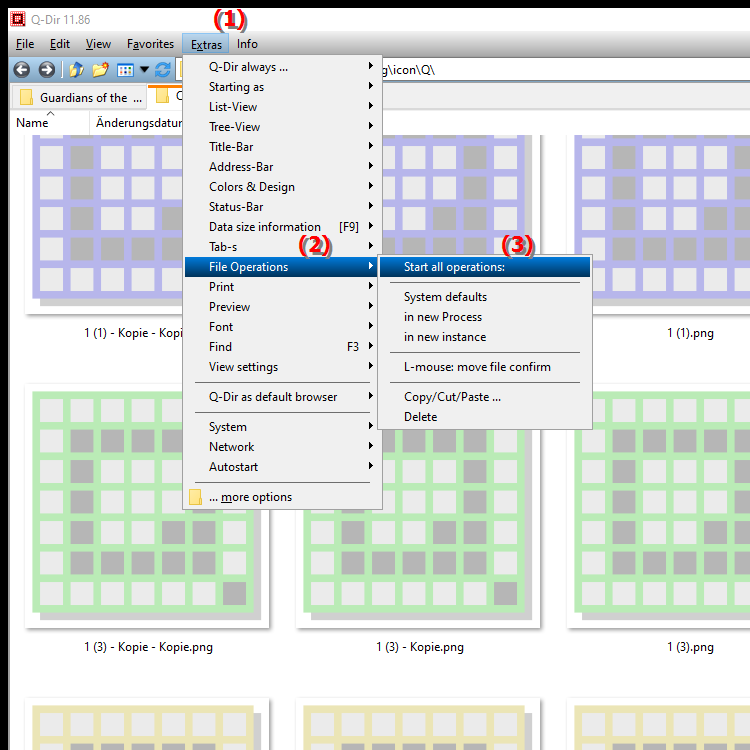The height and width of the screenshot is (750, 750).
Task: Open Data size information submenu
Action: pyautogui.click(x=283, y=227)
